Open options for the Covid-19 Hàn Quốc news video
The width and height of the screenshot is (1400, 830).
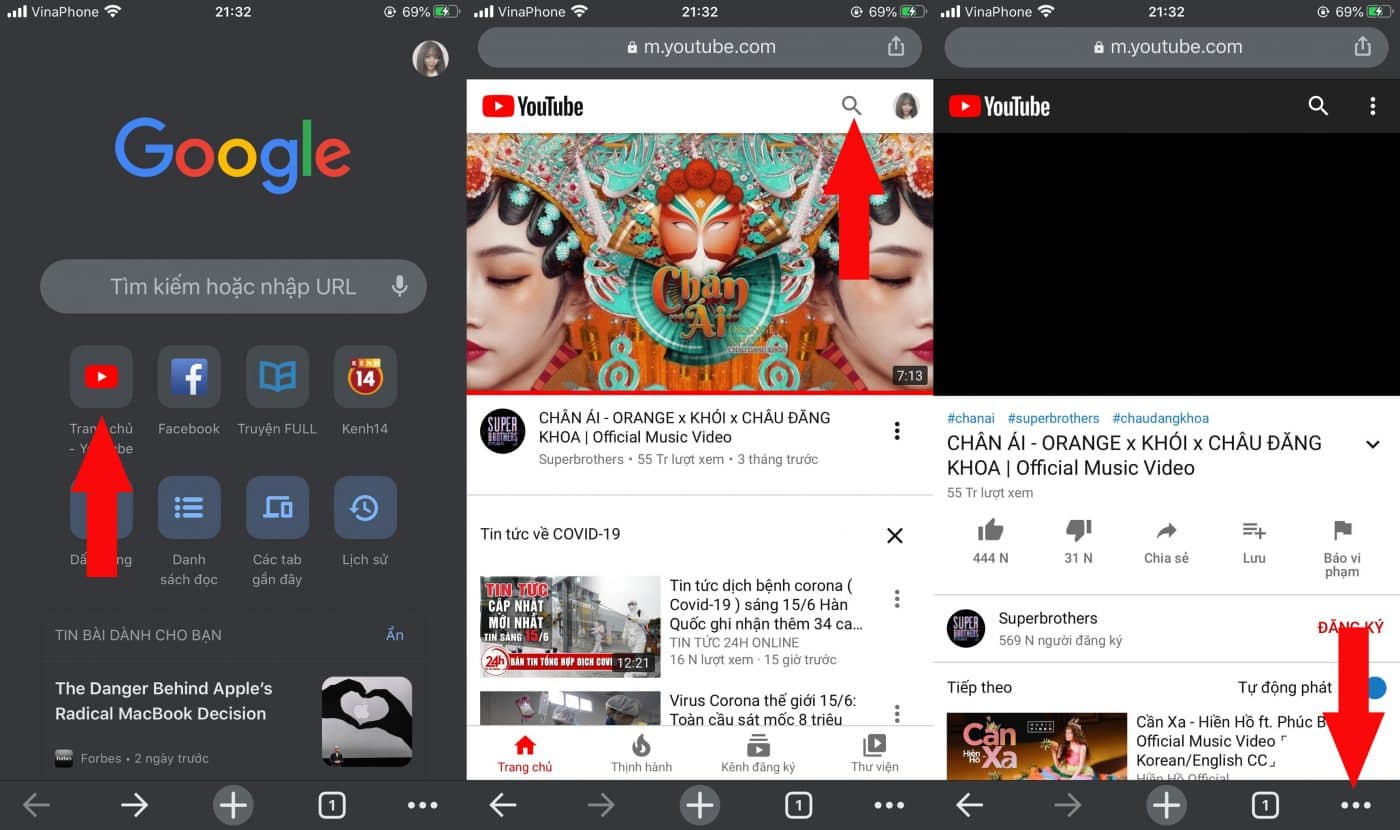click(x=897, y=599)
